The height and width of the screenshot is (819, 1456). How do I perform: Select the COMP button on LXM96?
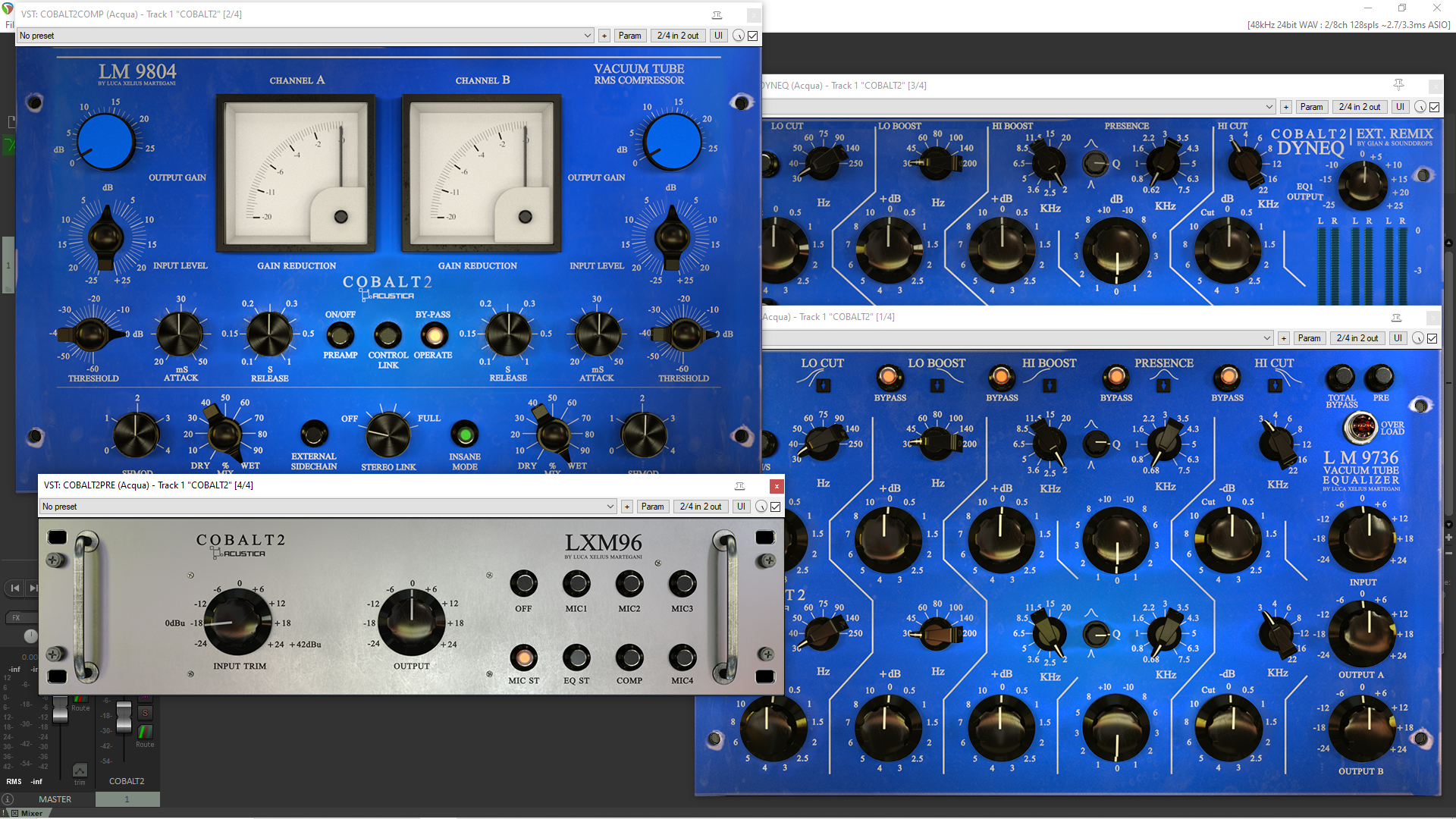pos(629,657)
